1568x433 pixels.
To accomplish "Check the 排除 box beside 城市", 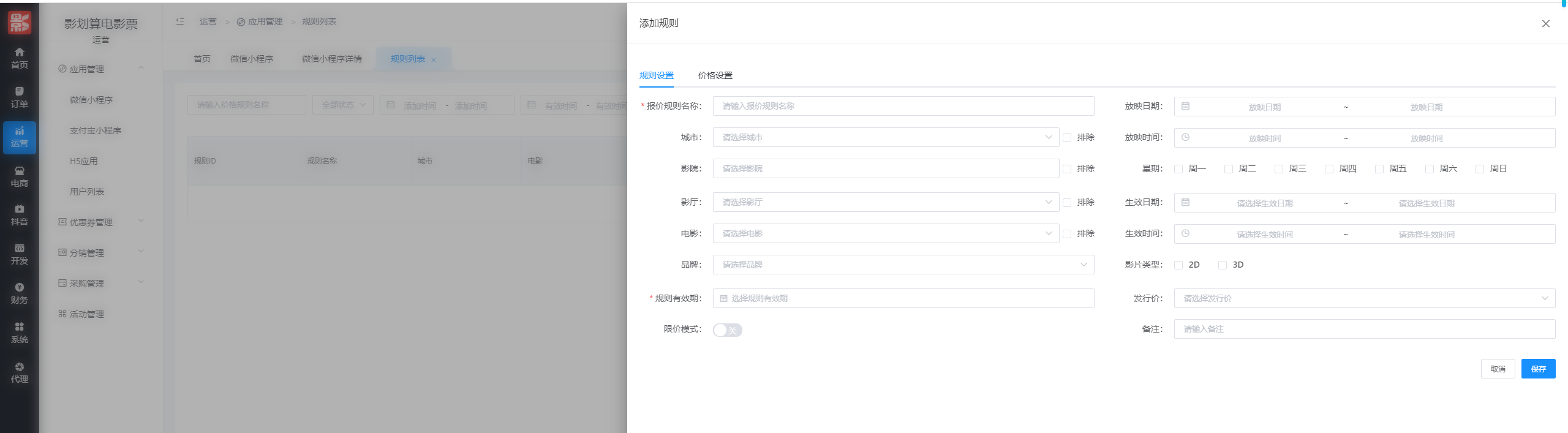I will click(x=1067, y=138).
